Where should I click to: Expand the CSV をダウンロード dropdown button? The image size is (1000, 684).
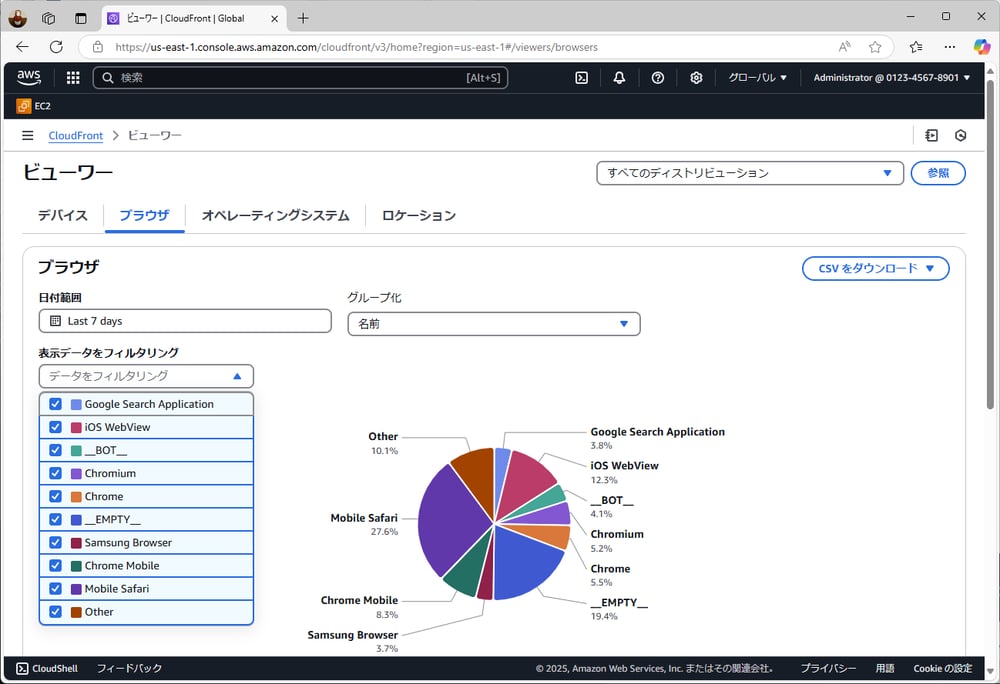[875, 268]
